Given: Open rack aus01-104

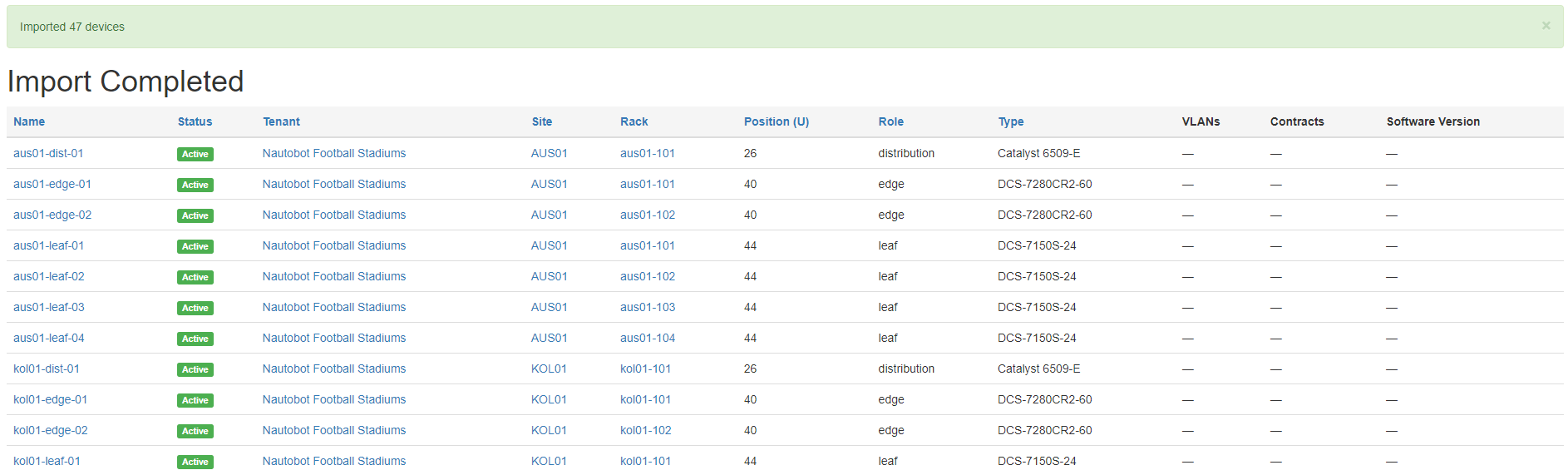Looking at the screenshot, I should tap(647, 338).
